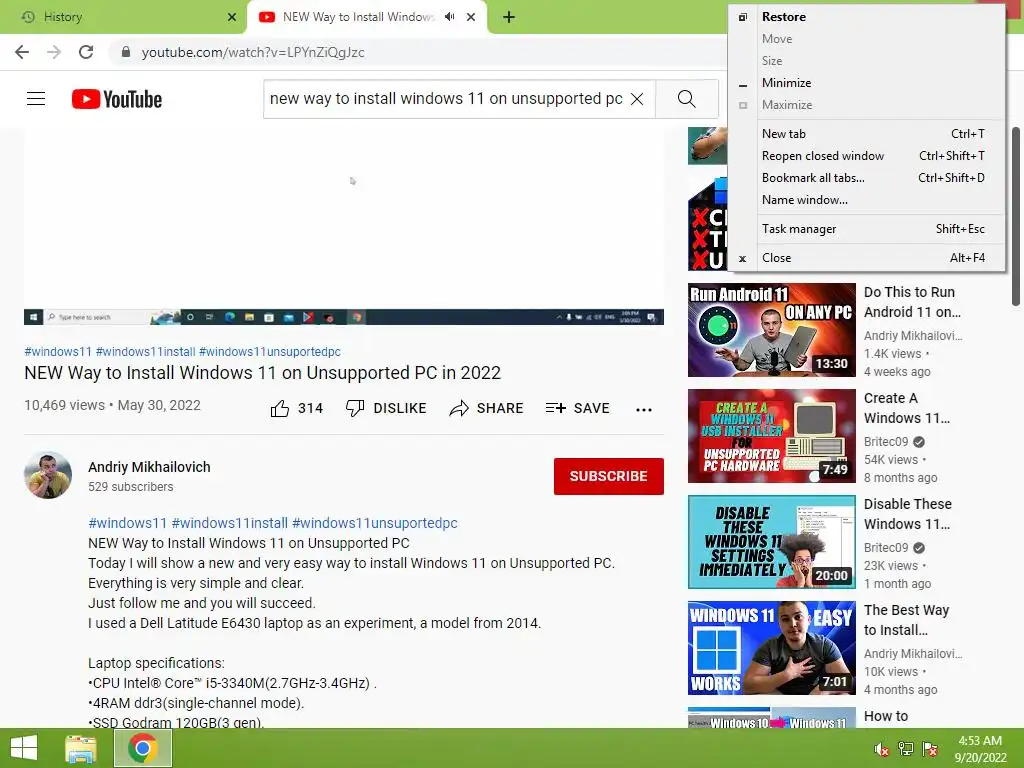The image size is (1024, 768).
Task: Click the red SUBSCRIBE button
Action: (609, 476)
